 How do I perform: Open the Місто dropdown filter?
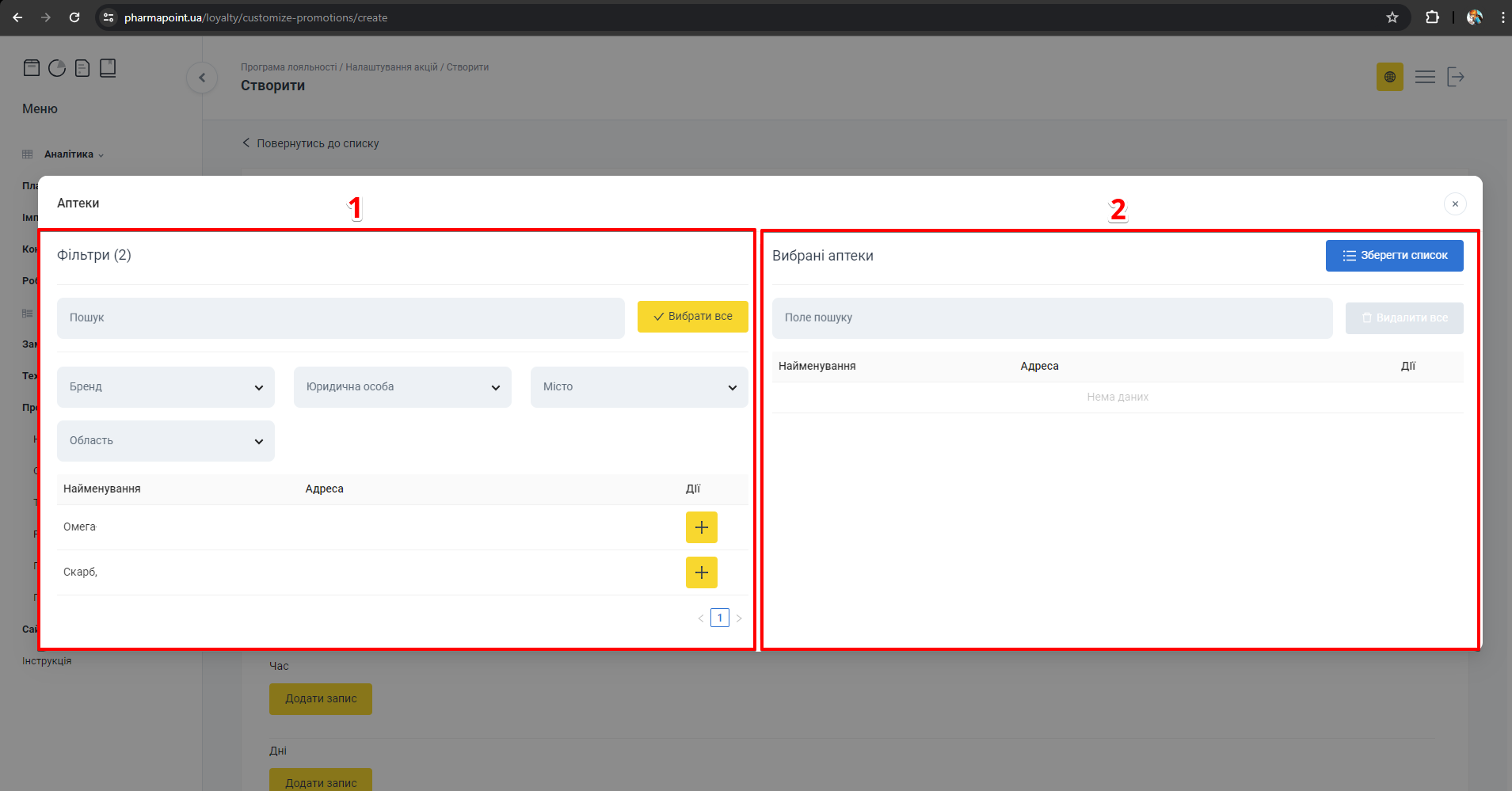coord(639,387)
